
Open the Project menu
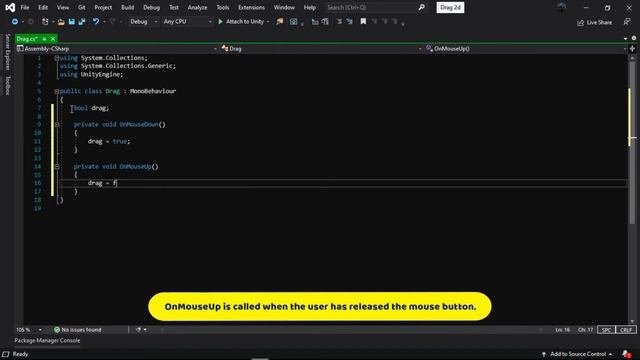pyautogui.click(x=103, y=7)
